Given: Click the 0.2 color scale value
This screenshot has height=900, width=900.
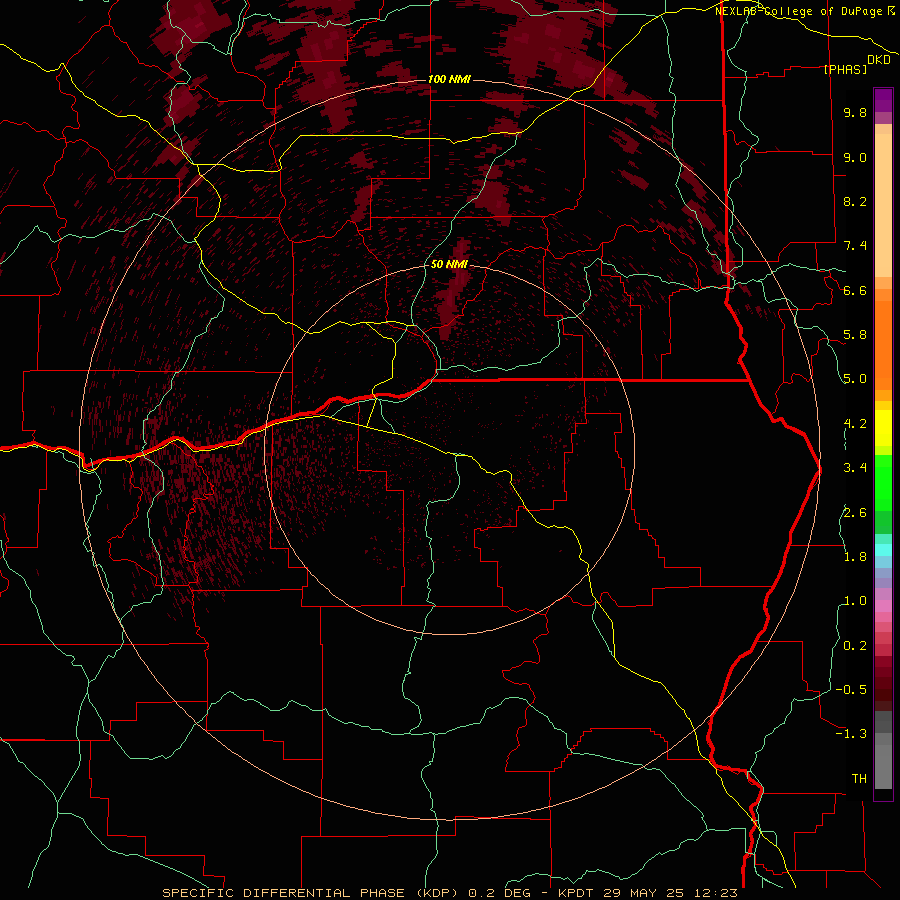Looking at the screenshot, I should point(855,646).
